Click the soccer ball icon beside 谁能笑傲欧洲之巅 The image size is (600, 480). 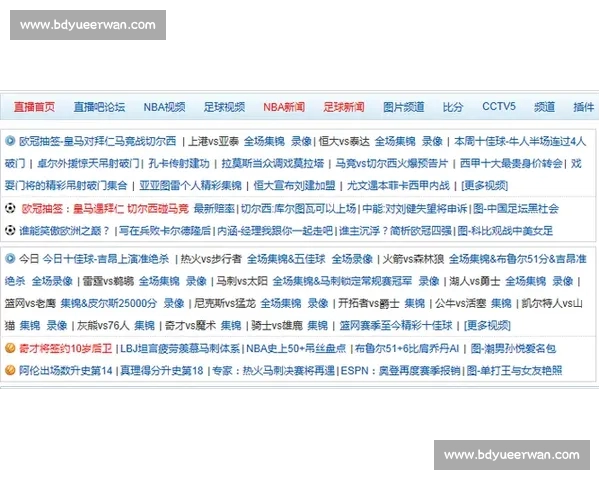pyautogui.click(x=10, y=230)
